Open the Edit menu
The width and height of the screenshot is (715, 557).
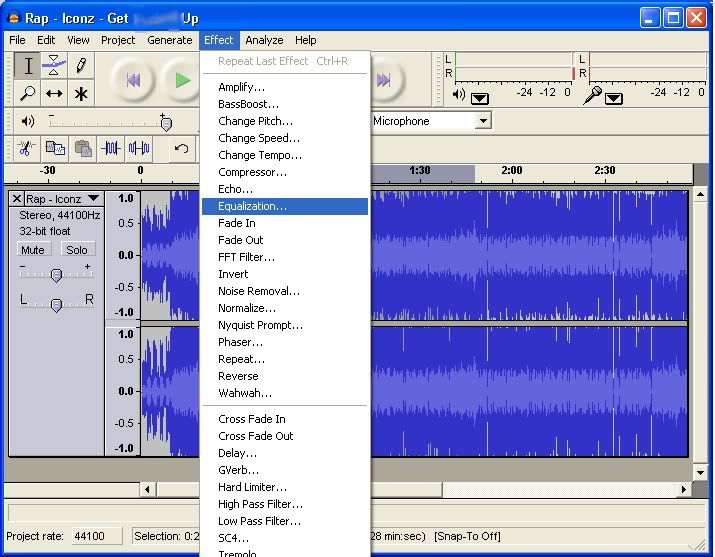(x=46, y=40)
